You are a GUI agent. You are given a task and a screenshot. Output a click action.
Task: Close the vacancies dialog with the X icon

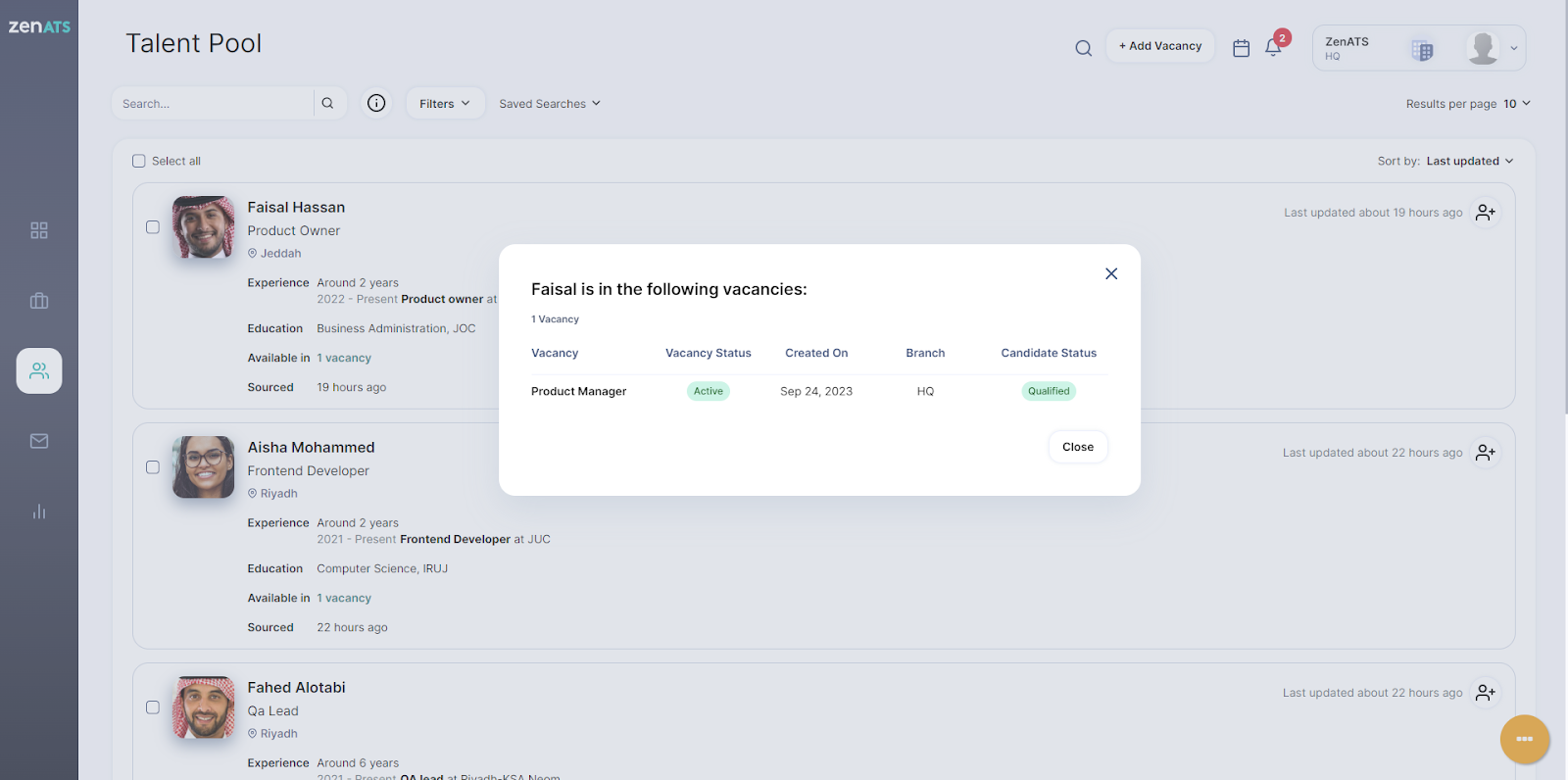[x=1111, y=273]
